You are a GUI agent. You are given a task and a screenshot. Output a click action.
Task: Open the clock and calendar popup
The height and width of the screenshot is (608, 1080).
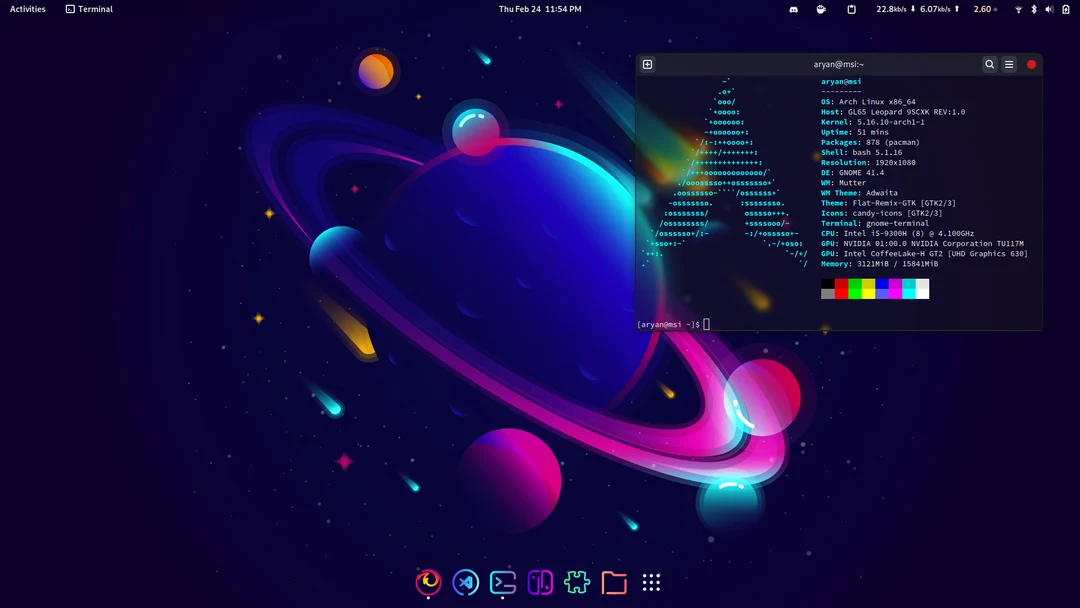pyautogui.click(x=539, y=9)
